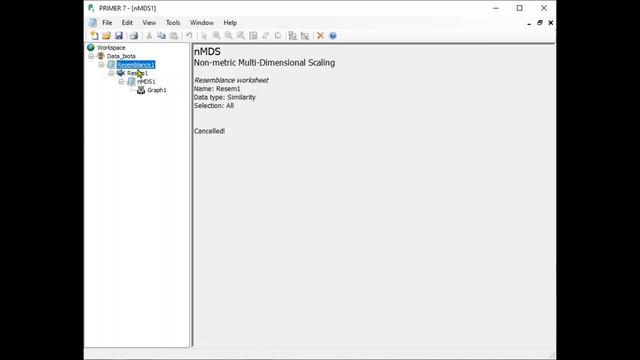Image resolution: width=640 pixels, height=360 pixels.
Task: Click the 'Non-metric Multi-Dimensional Scaling' subtitle
Action: 264,63
